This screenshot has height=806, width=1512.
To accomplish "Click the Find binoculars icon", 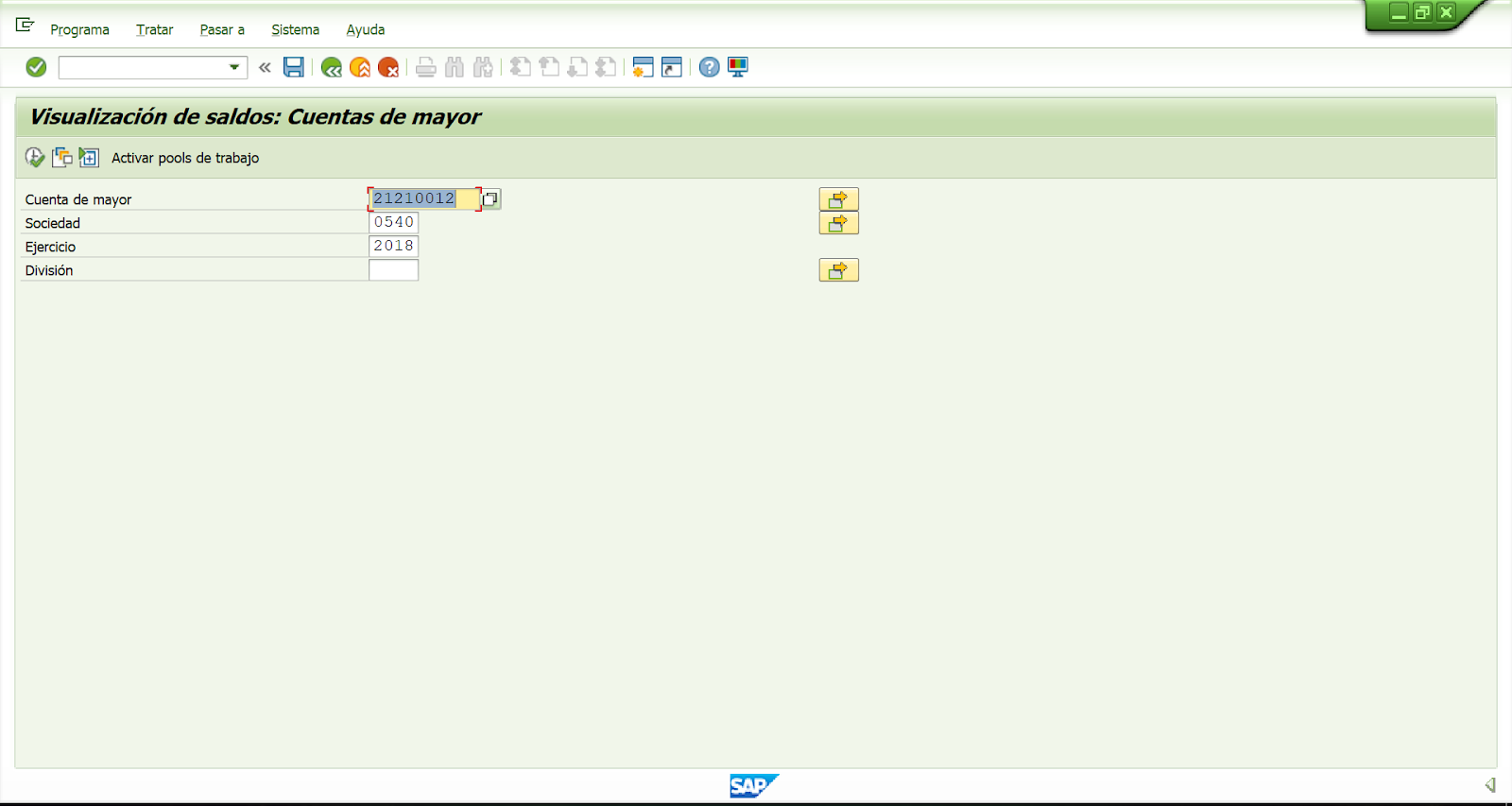I will (455, 67).
